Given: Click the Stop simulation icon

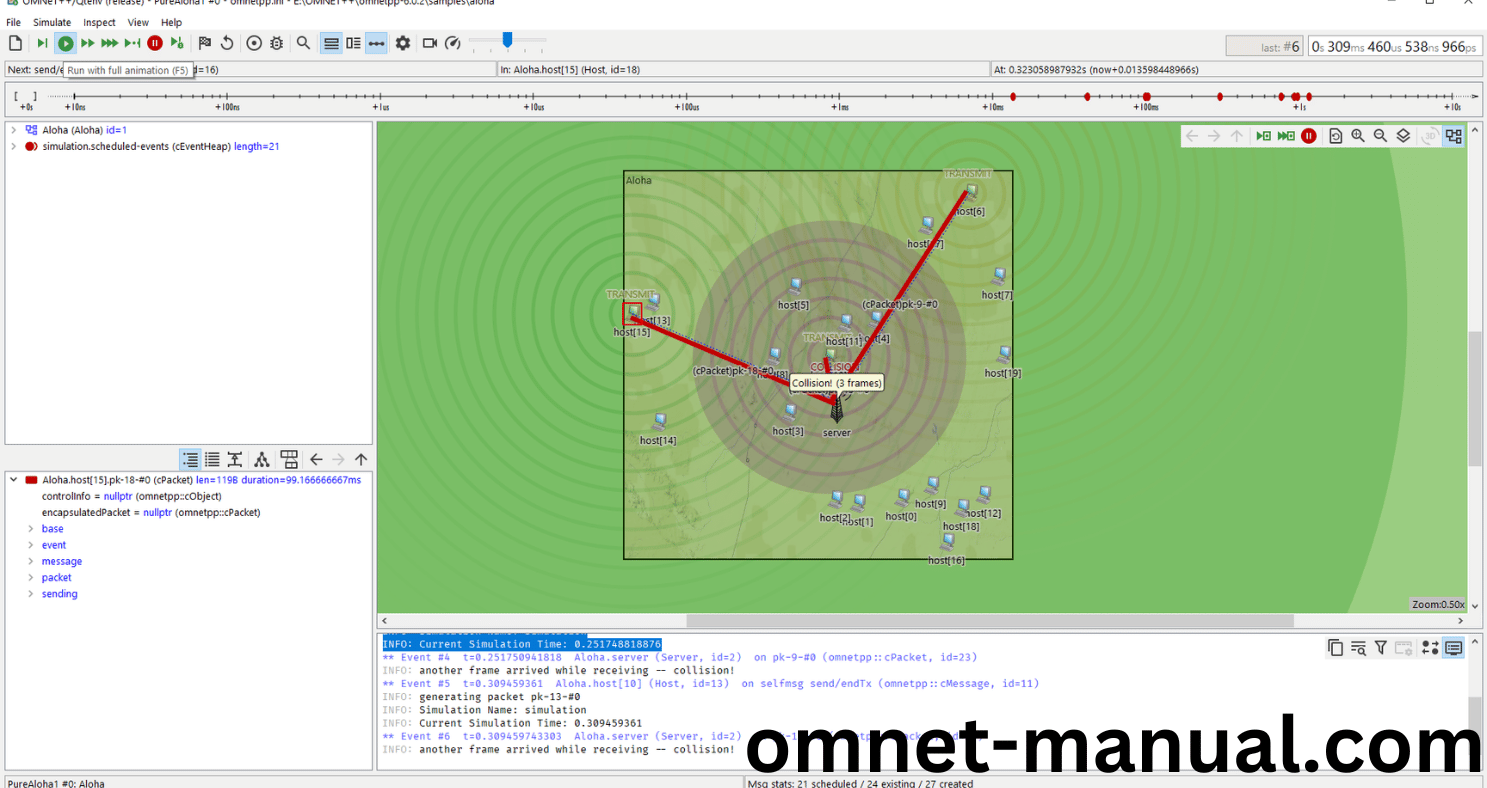Looking at the screenshot, I should point(155,43).
